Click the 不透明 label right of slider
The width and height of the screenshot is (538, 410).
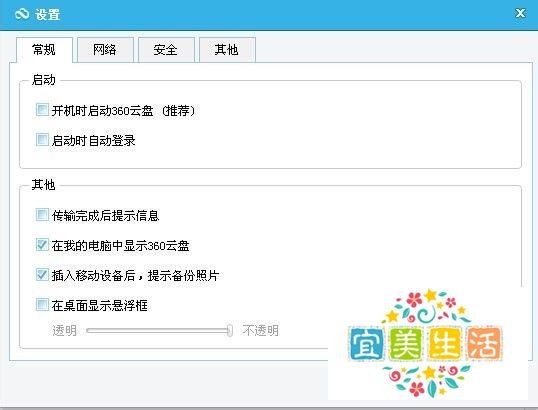(260, 330)
